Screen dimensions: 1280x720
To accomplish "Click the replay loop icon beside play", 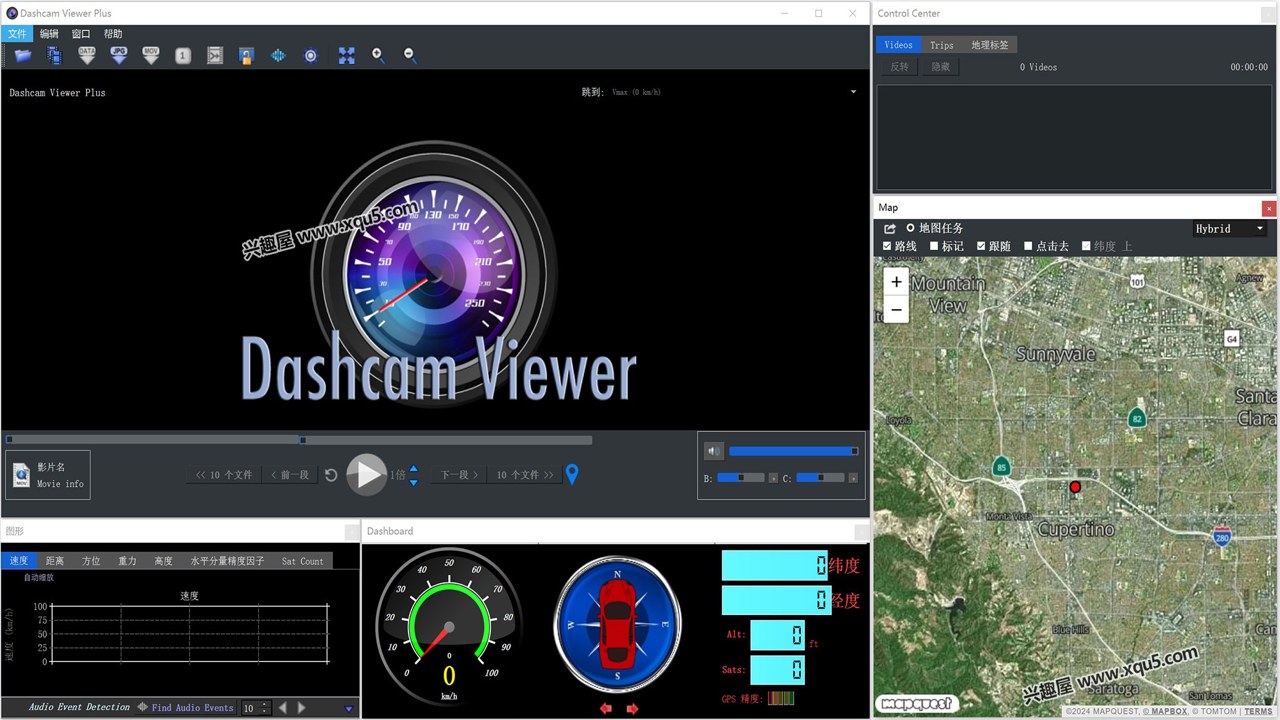I will [x=331, y=475].
